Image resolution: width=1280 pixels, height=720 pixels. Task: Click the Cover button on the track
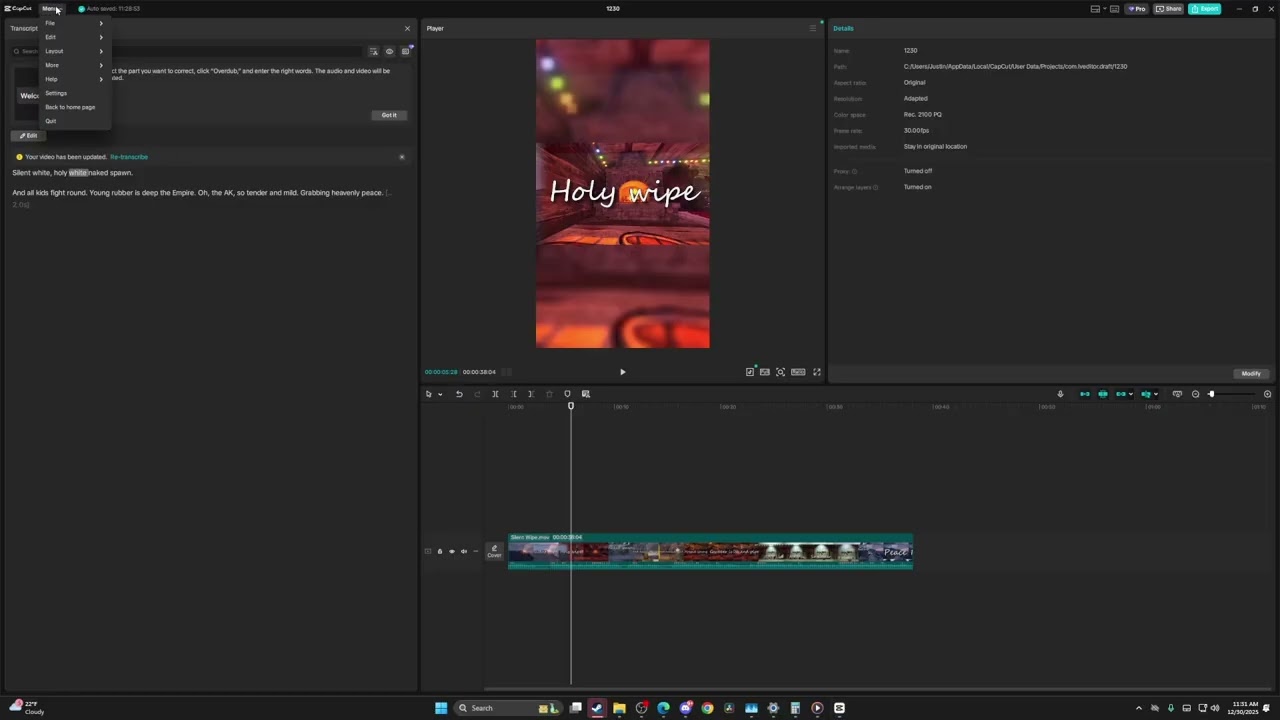(x=494, y=551)
